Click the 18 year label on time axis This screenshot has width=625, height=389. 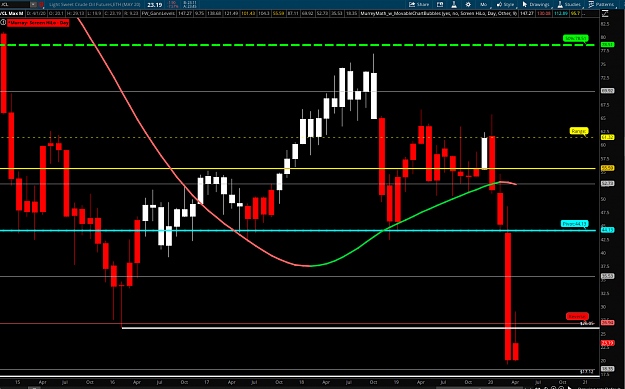(303, 382)
